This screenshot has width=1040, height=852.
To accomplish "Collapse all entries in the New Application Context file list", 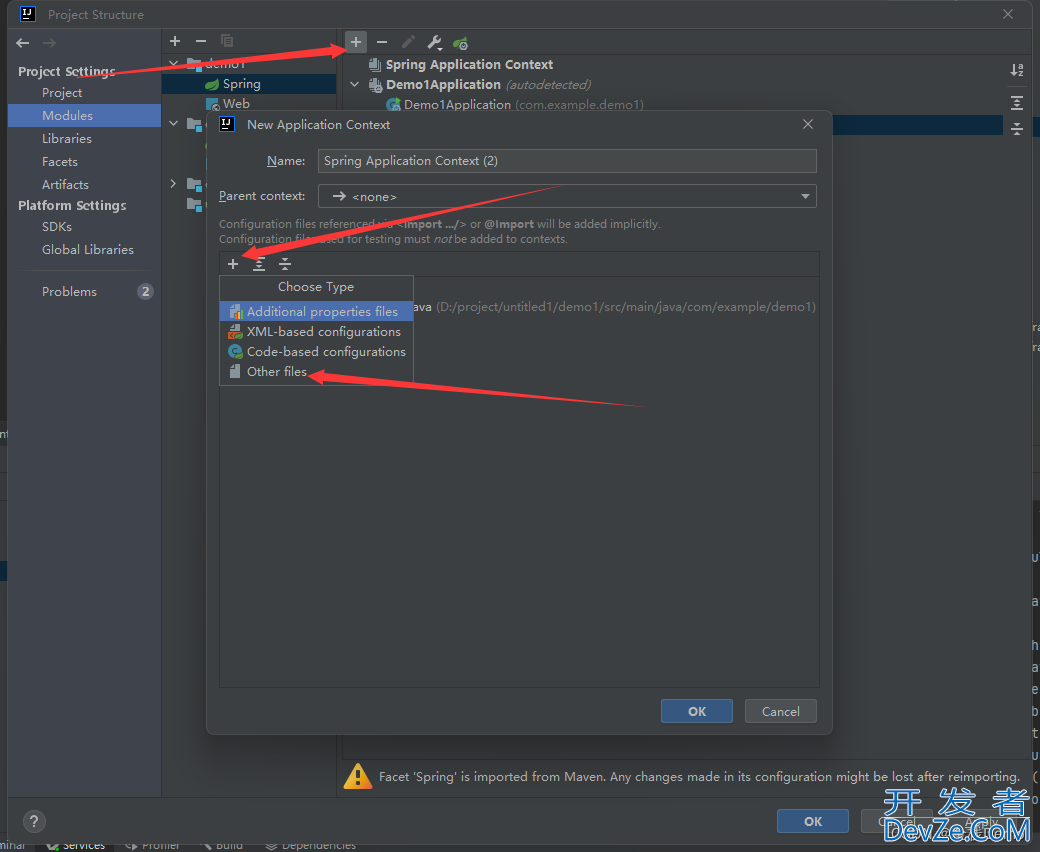I will (x=285, y=265).
